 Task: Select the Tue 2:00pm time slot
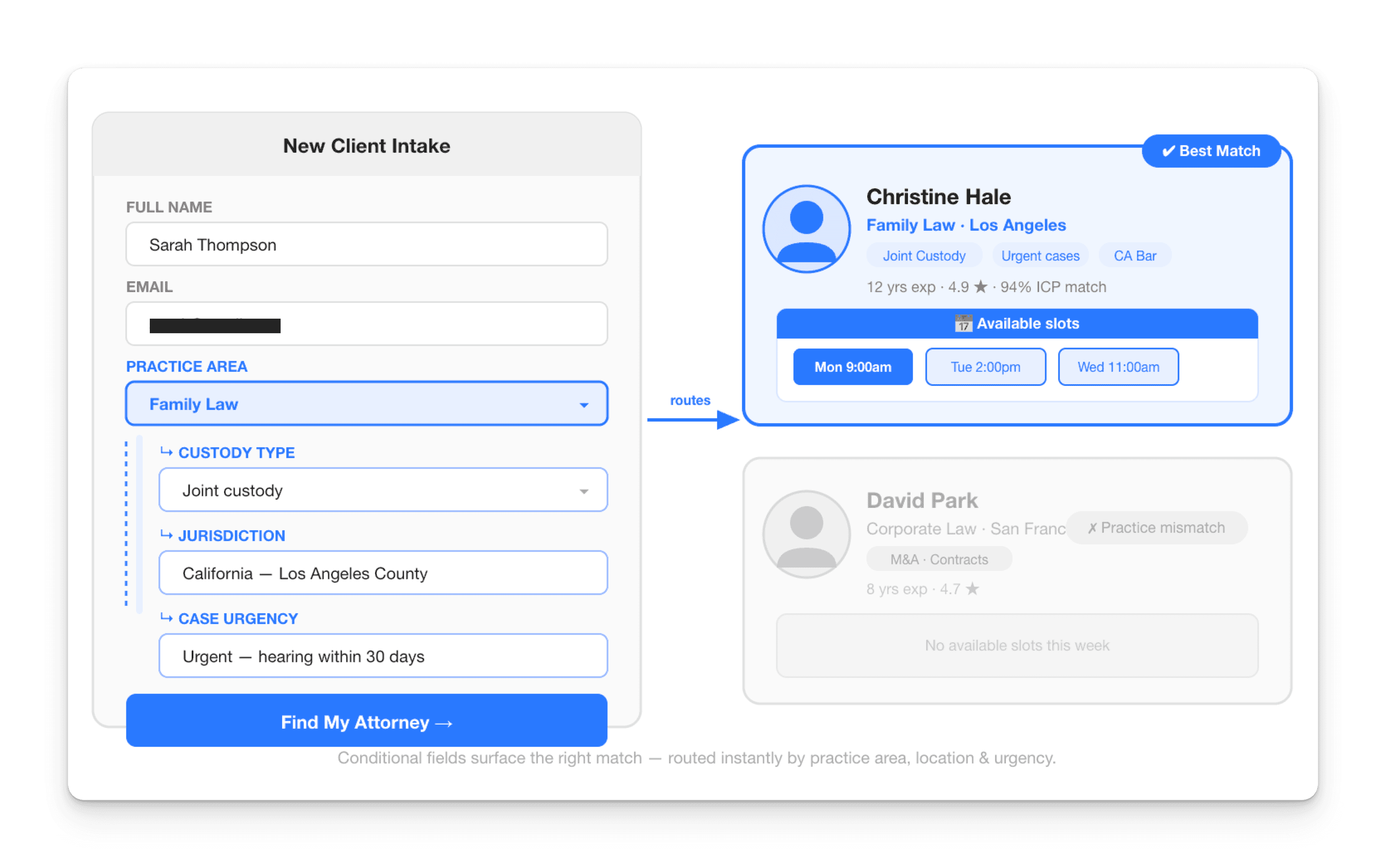(x=985, y=367)
